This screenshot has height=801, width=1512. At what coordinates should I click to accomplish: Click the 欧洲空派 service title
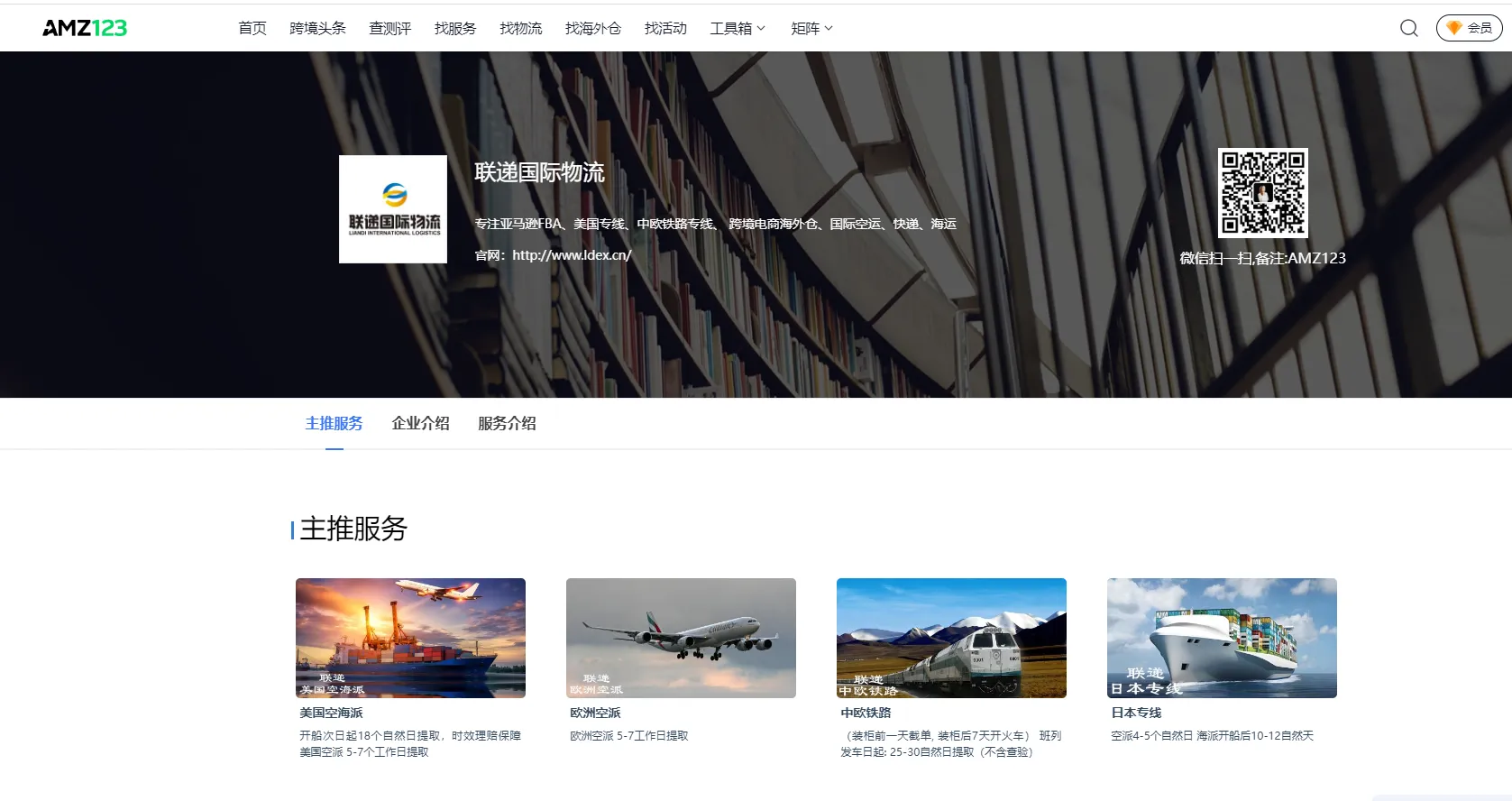(x=595, y=713)
